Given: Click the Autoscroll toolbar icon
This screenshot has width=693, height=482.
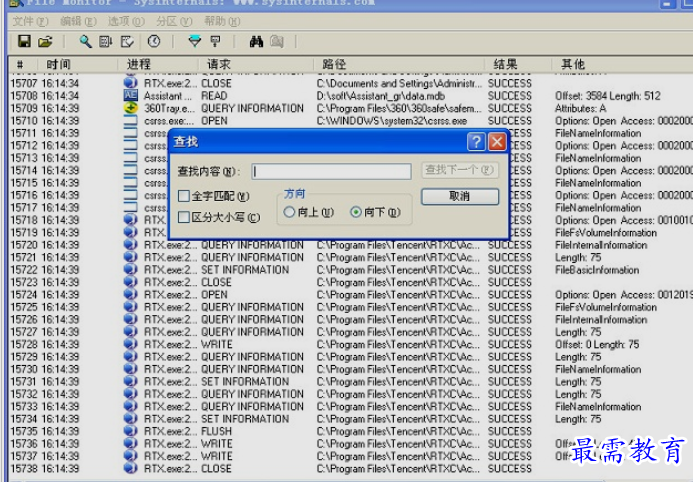Looking at the screenshot, I should 106,42.
